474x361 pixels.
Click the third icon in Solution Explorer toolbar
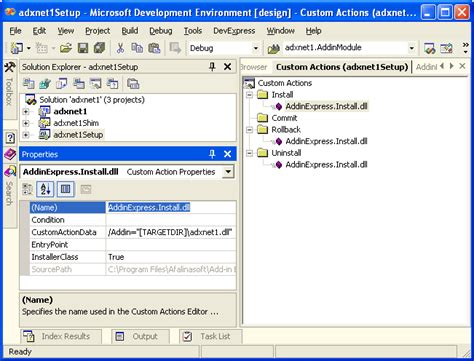point(62,84)
